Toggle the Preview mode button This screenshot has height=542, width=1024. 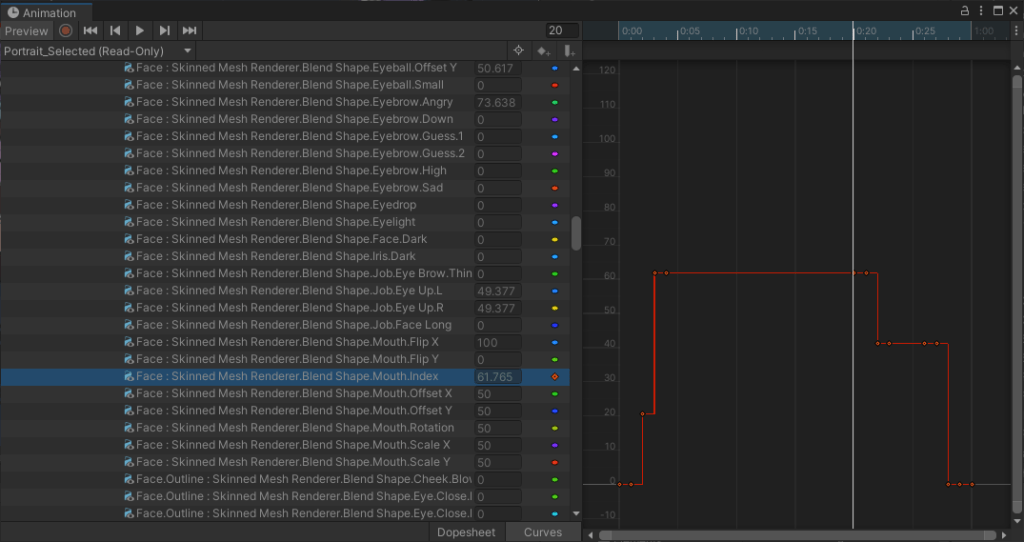(27, 31)
